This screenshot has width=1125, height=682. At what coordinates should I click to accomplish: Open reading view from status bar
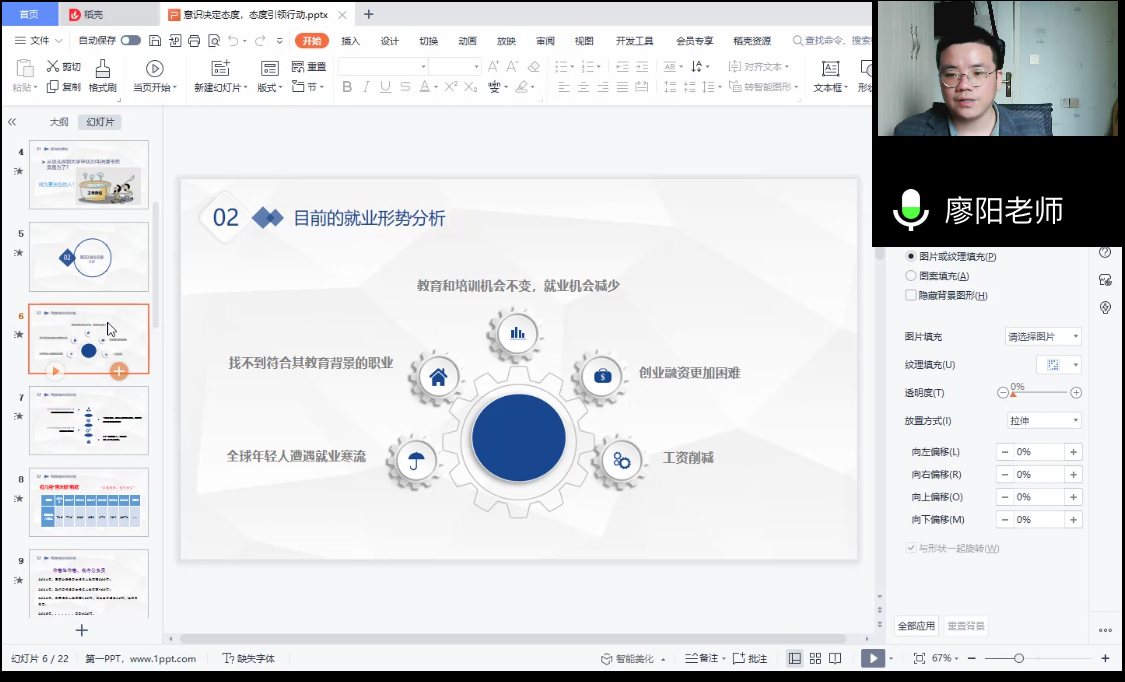(x=836, y=658)
